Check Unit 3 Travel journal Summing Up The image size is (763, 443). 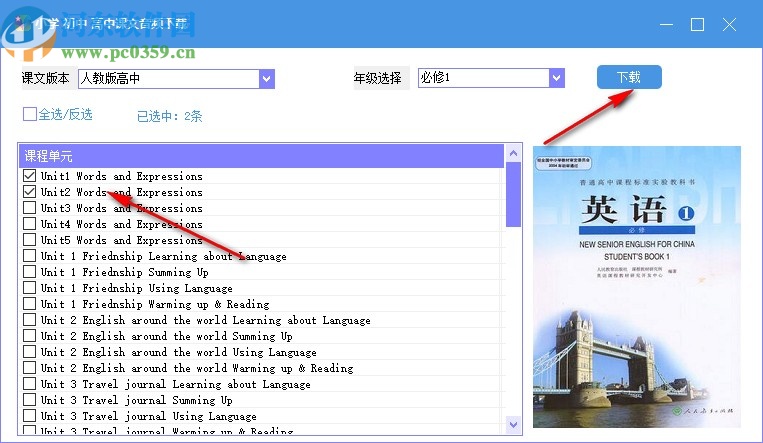coord(30,399)
